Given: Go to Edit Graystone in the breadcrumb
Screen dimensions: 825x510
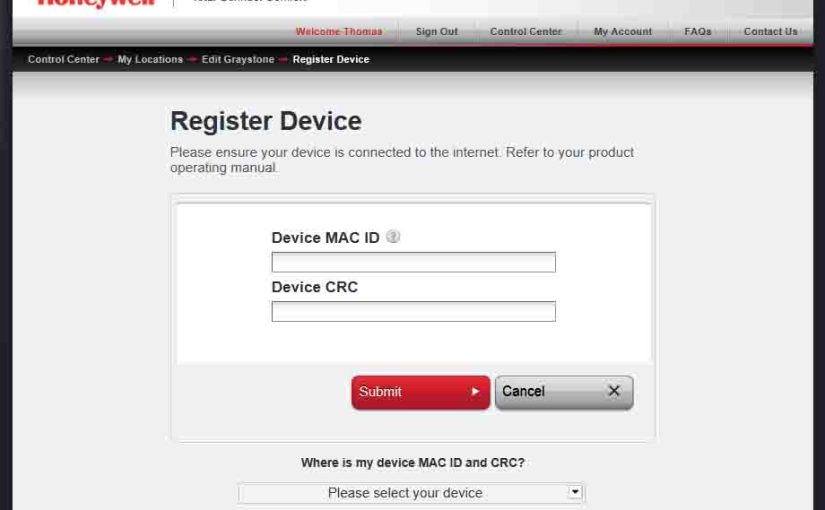Looking at the screenshot, I should point(238,59).
